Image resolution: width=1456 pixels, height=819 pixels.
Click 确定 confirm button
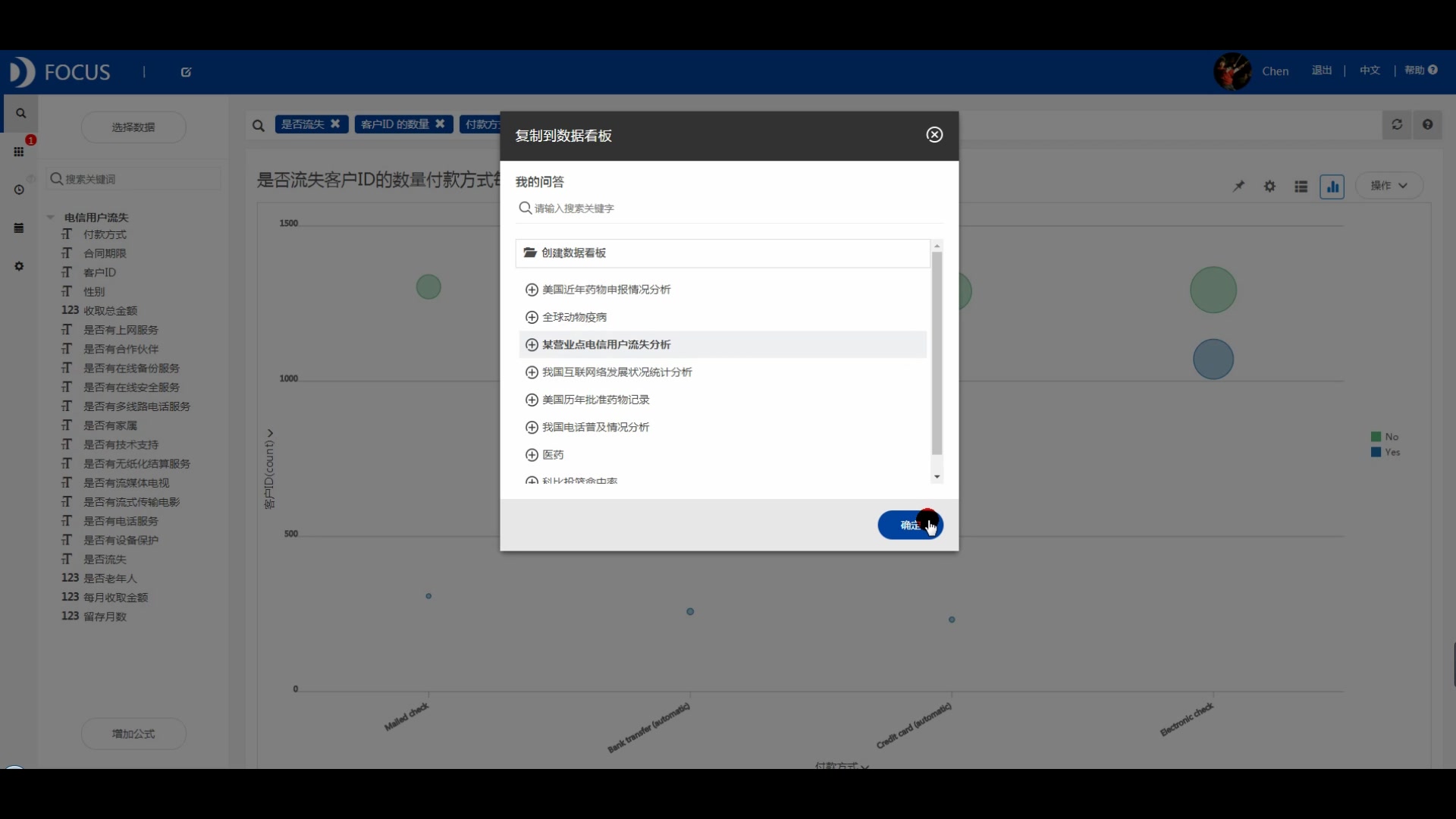point(909,524)
